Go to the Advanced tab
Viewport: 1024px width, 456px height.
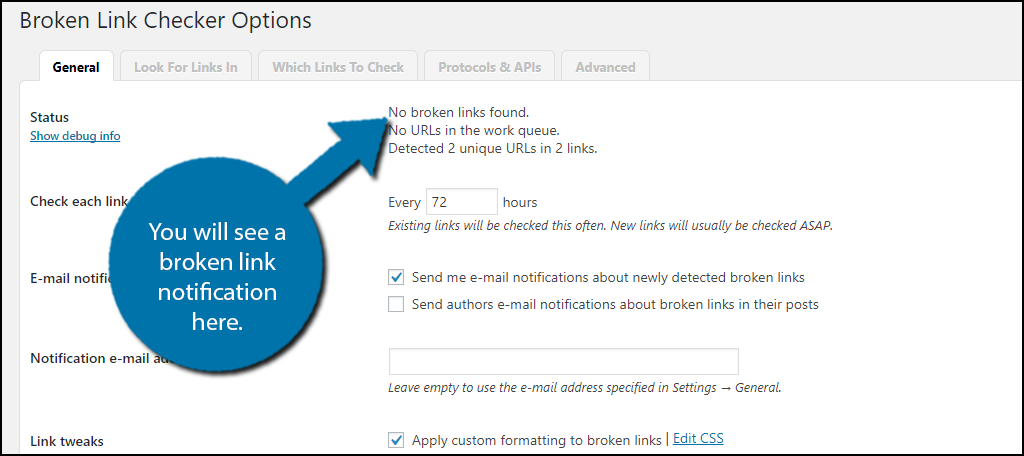tap(605, 67)
